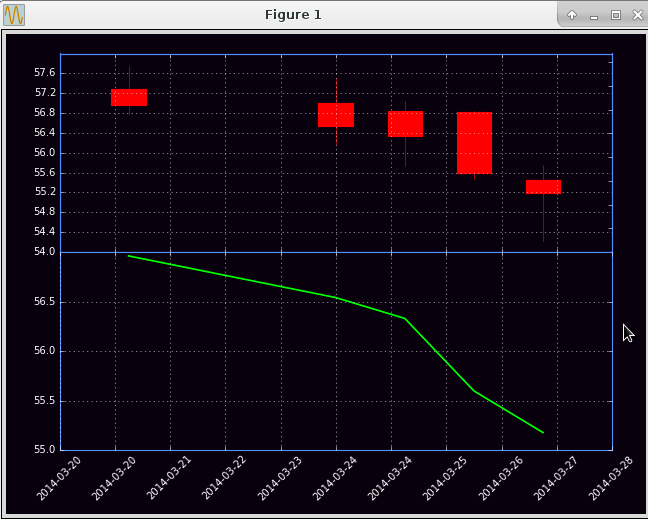Viewport: 648px width, 519px height.
Task: Click the 57.6 y-axis label
Action: pyautogui.click(x=45, y=73)
